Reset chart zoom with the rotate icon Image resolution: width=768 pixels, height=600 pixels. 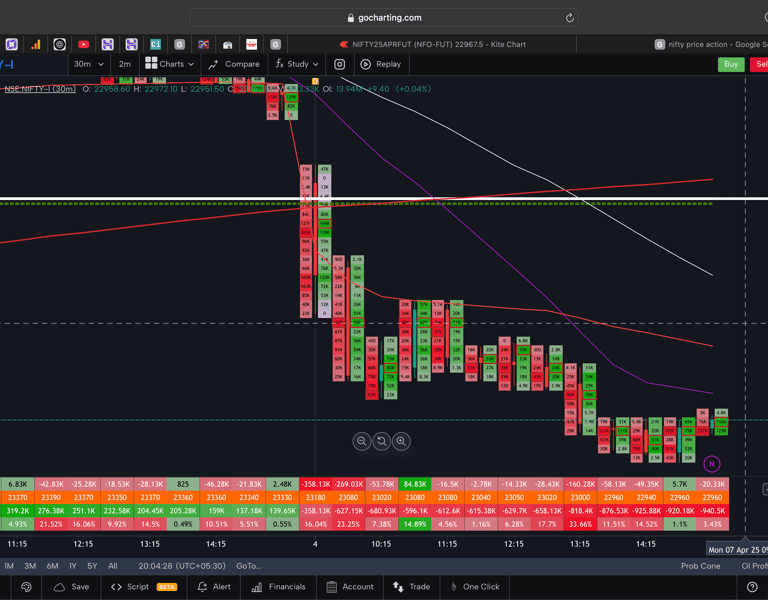coord(382,441)
